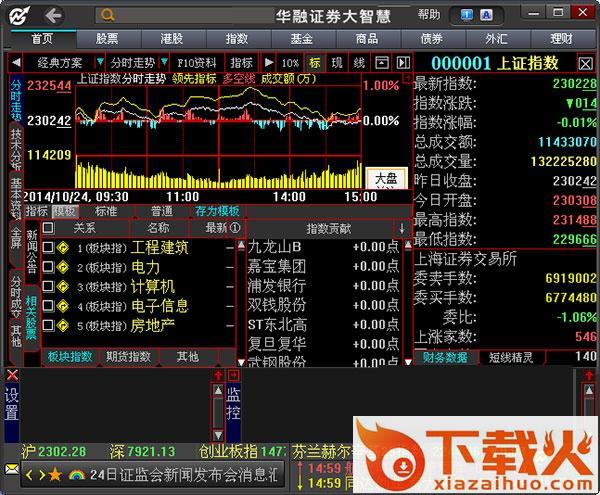Select the 其他 tab beside 期货指数

pos(188,357)
